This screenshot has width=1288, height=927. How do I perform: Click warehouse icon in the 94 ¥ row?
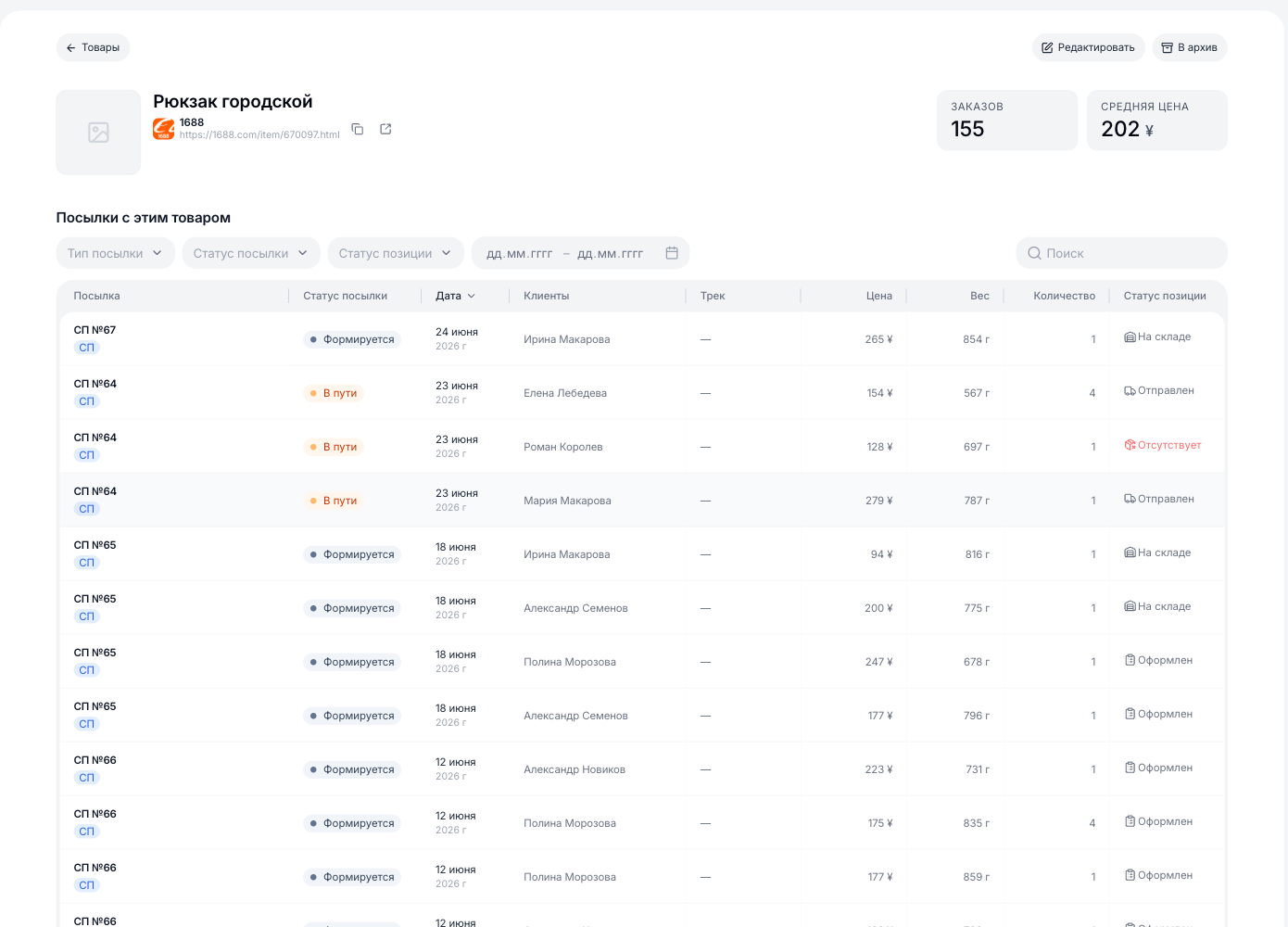[x=1130, y=552]
